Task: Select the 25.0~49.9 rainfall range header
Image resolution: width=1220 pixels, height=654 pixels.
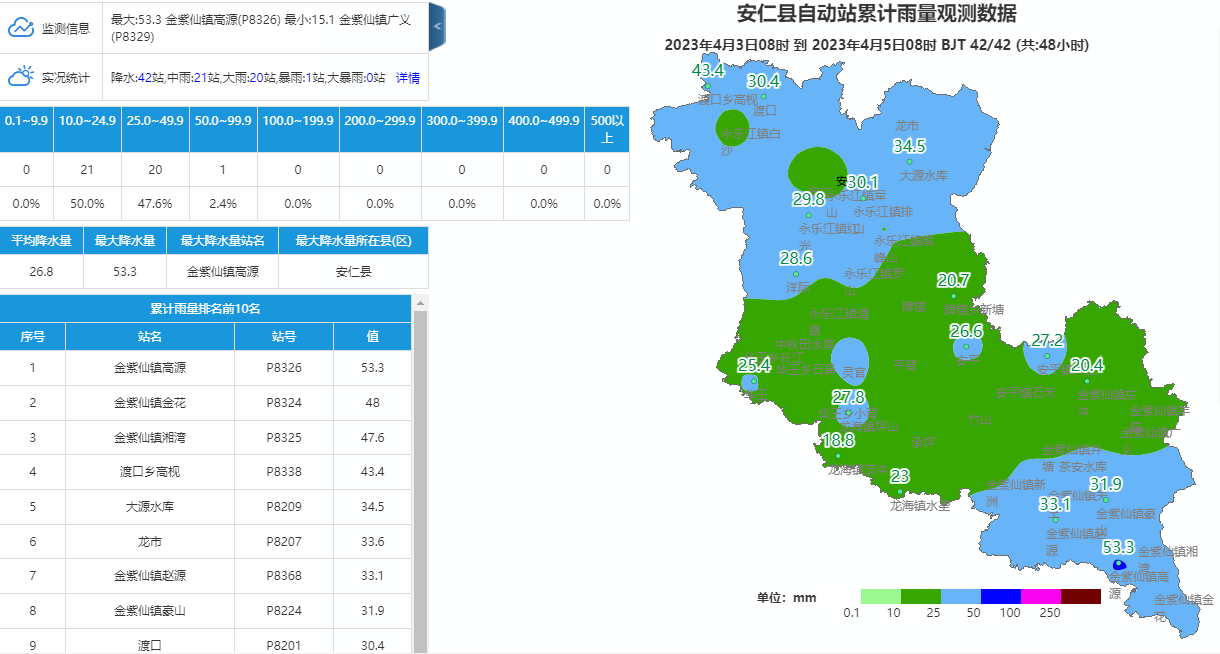Action: (x=155, y=128)
